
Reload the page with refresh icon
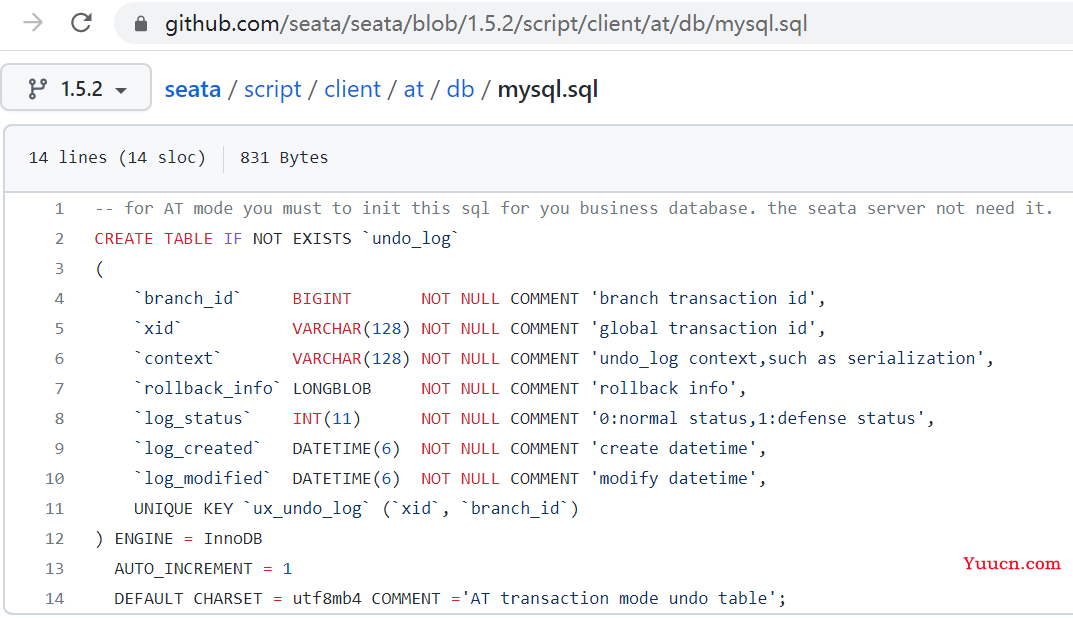(x=81, y=23)
